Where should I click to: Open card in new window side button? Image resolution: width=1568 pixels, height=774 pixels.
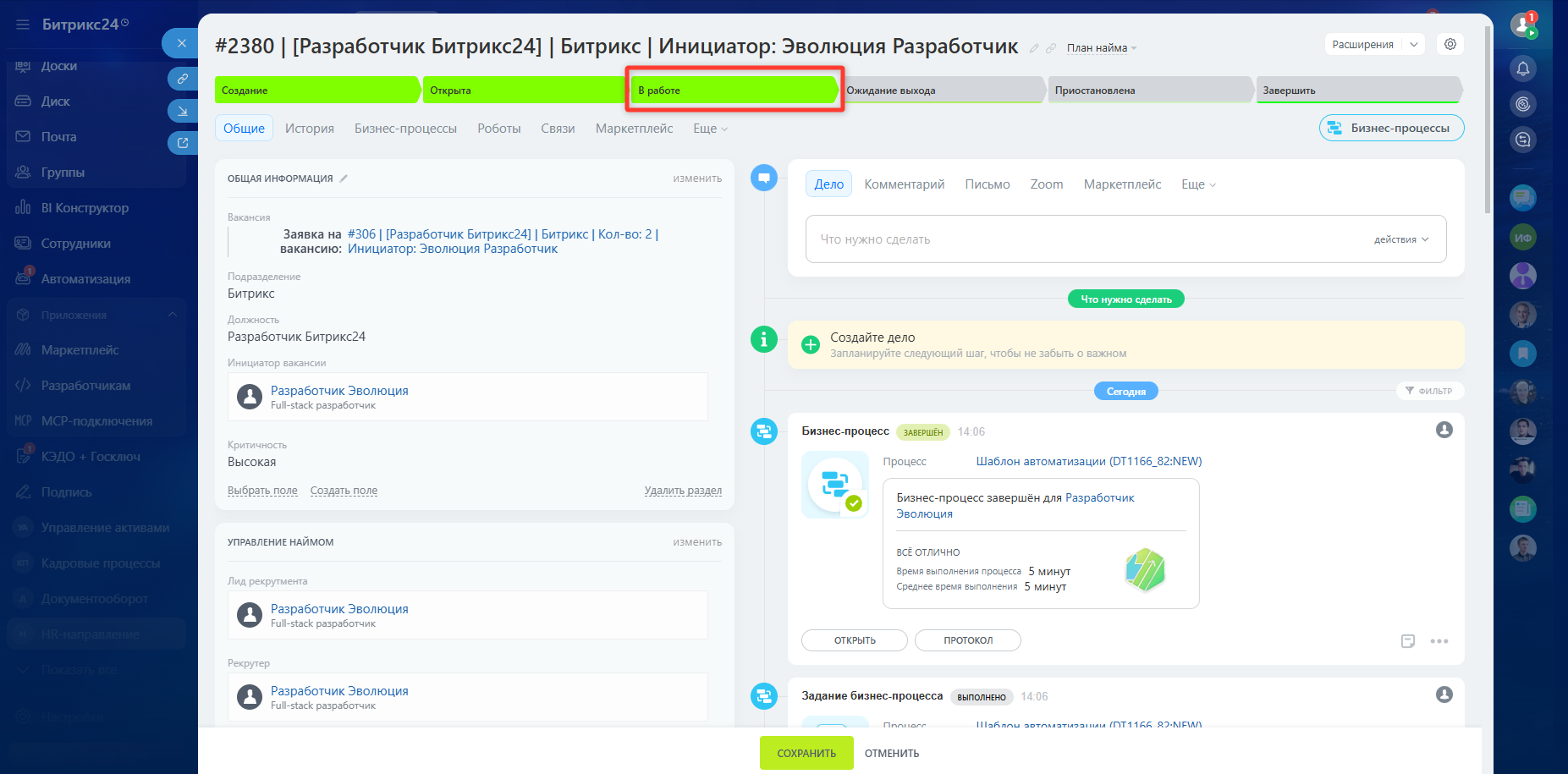click(182, 143)
